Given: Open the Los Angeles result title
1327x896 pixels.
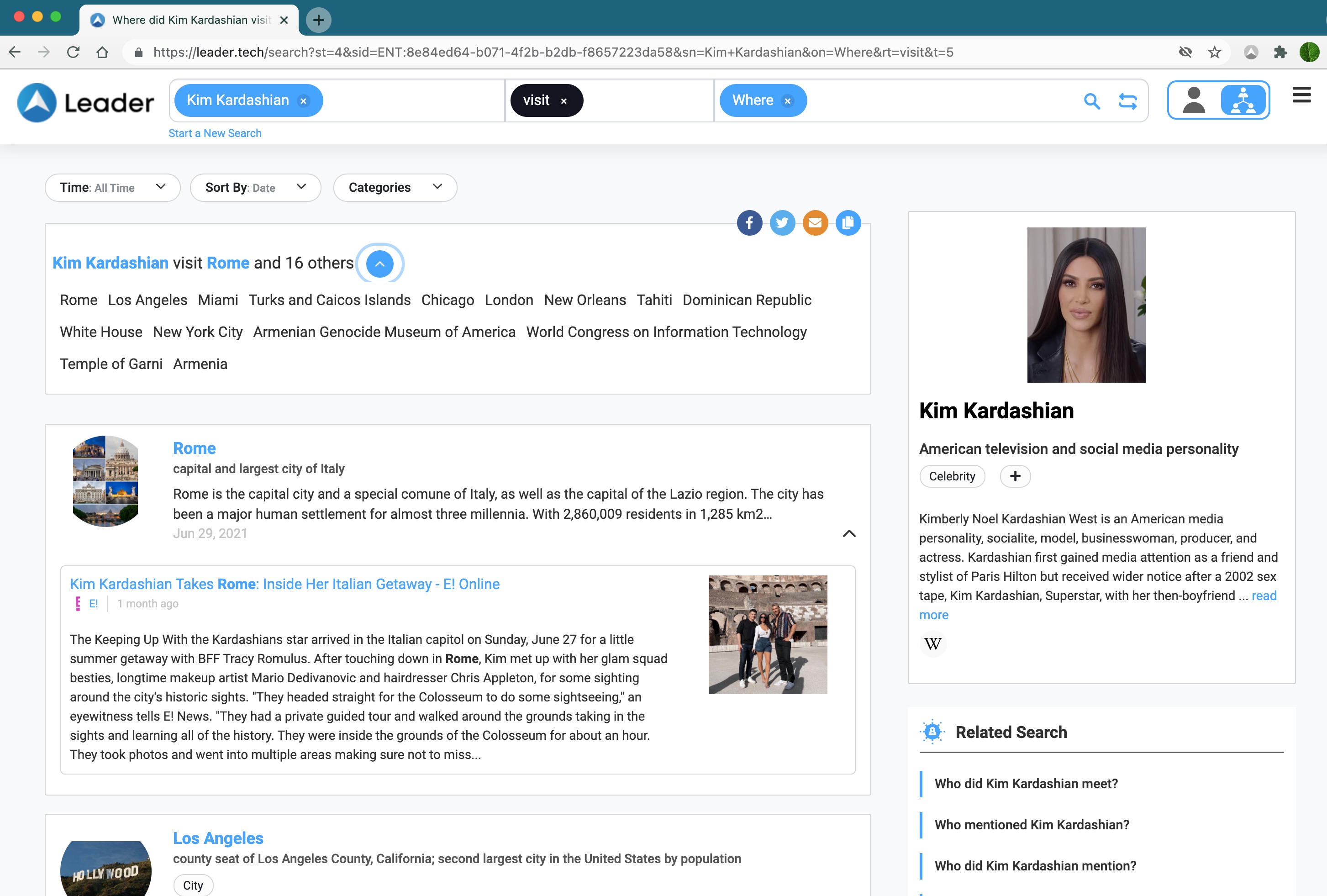Looking at the screenshot, I should point(218,838).
